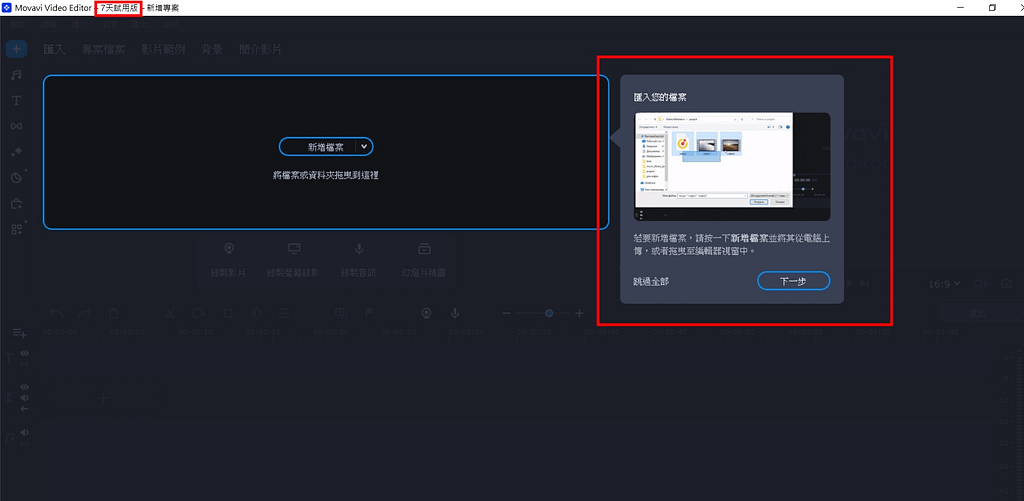Switch to the 匯入 tab
Viewport: 1024px width, 501px height.
[x=54, y=50]
